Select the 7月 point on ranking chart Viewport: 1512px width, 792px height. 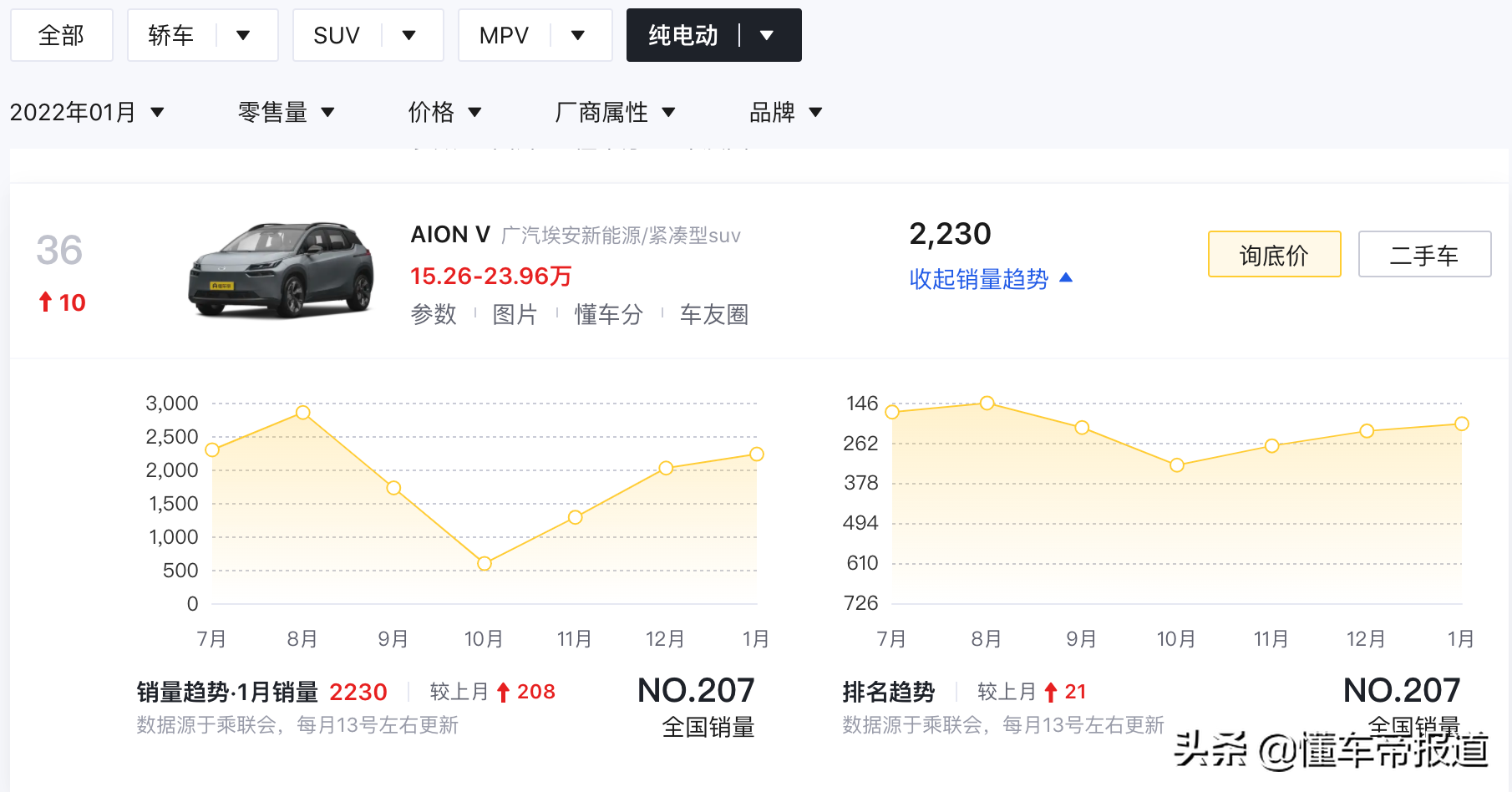[x=892, y=412]
